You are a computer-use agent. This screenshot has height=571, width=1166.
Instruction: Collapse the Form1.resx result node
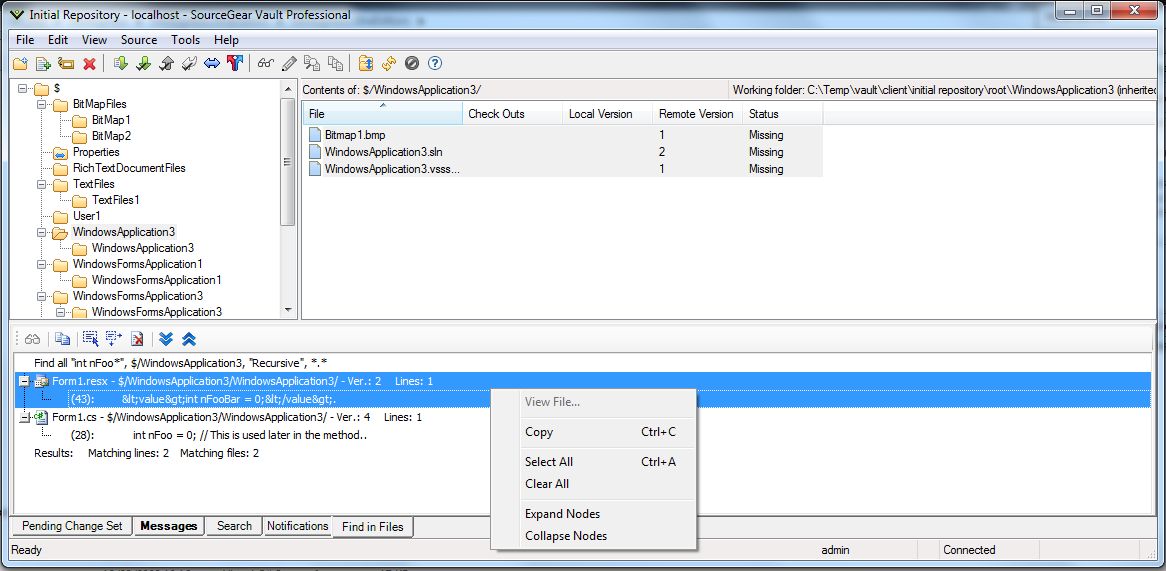tap(25, 381)
